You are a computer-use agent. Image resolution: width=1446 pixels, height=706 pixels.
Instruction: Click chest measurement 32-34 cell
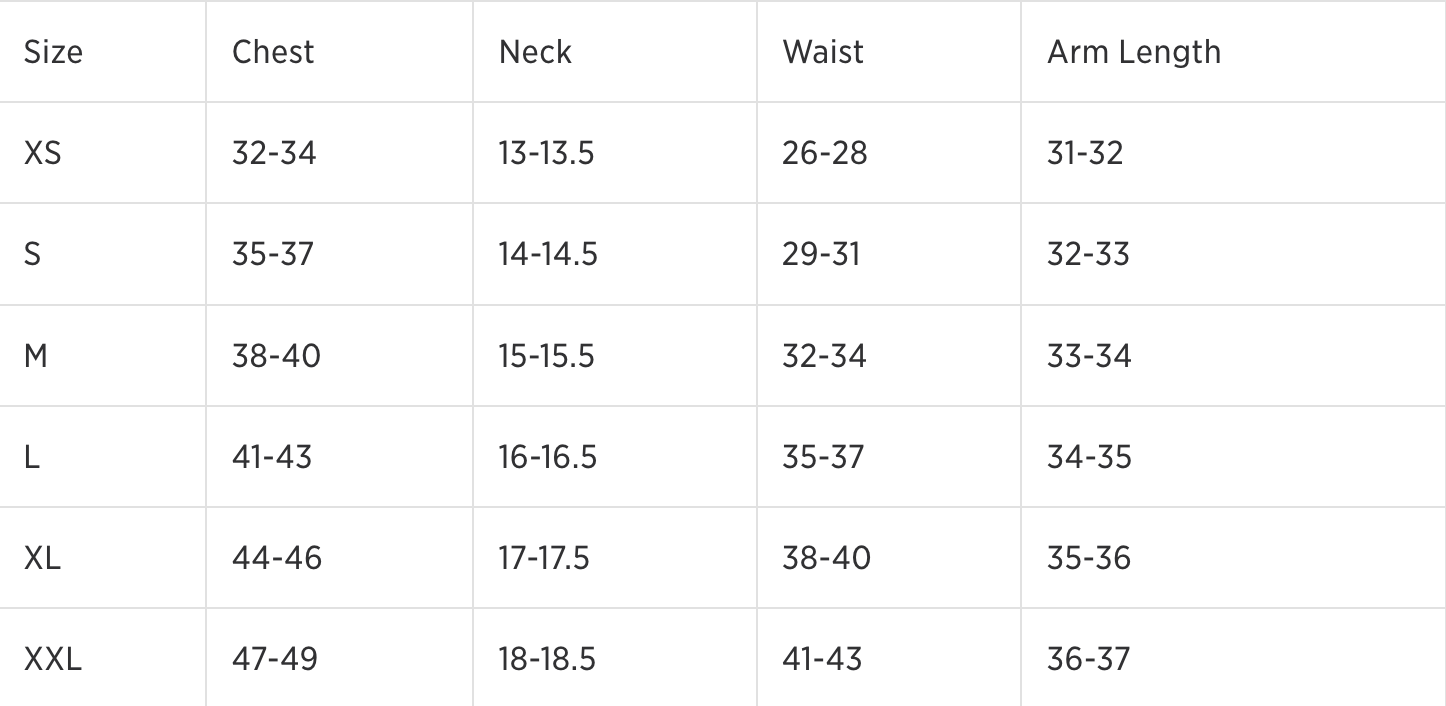click(274, 153)
